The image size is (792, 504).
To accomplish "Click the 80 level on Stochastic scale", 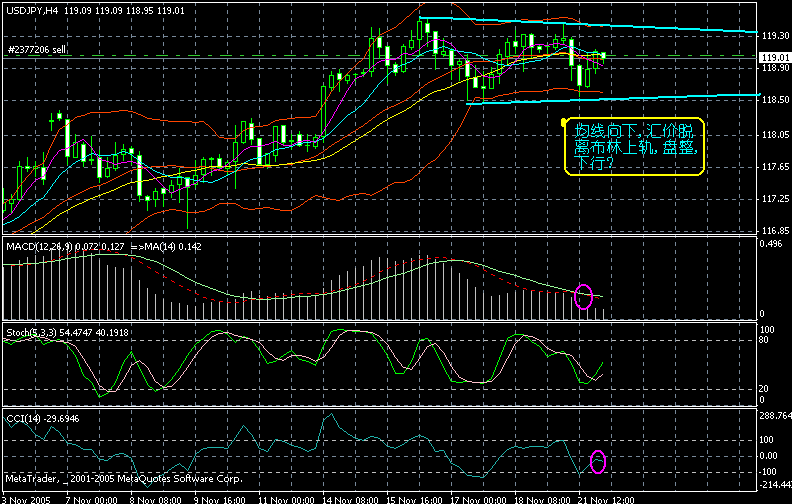I will pyautogui.click(x=764, y=340).
